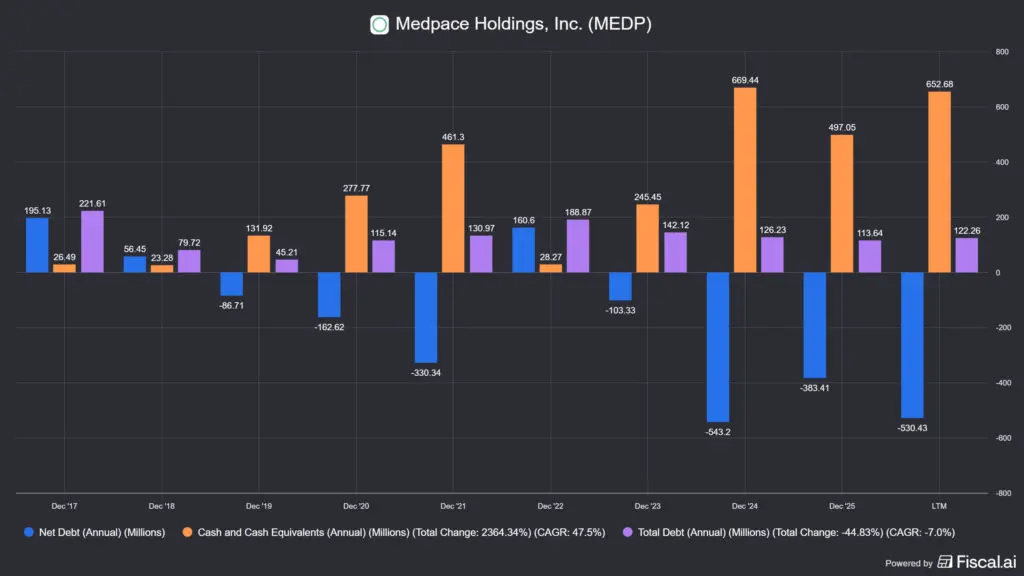Screen dimensions: 1024x576
Task: Click the 142.12 total debt bar
Action: tap(675, 253)
